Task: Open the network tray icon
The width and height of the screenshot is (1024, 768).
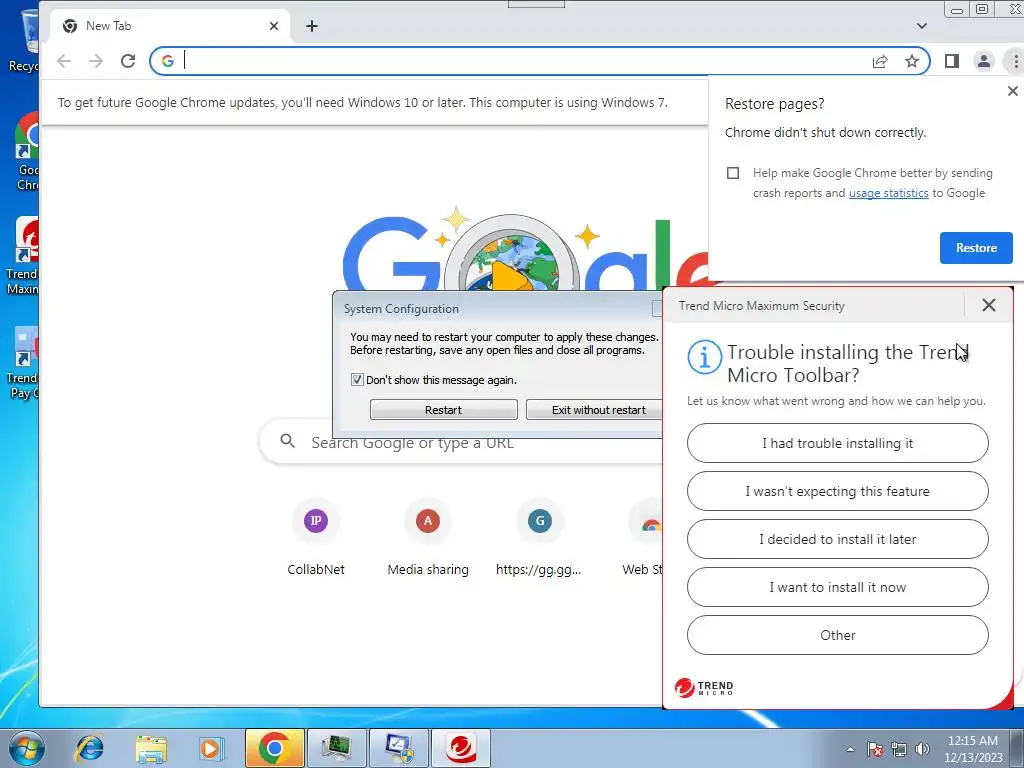Action: point(899,749)
